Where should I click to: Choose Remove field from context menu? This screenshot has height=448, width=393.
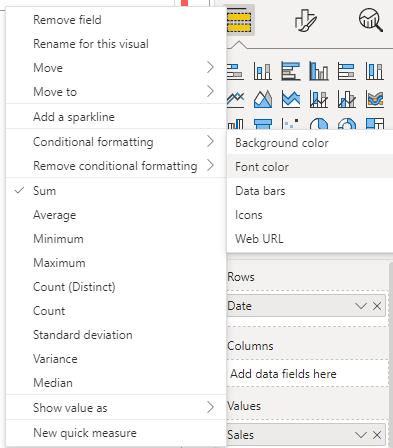pos(116,20)
